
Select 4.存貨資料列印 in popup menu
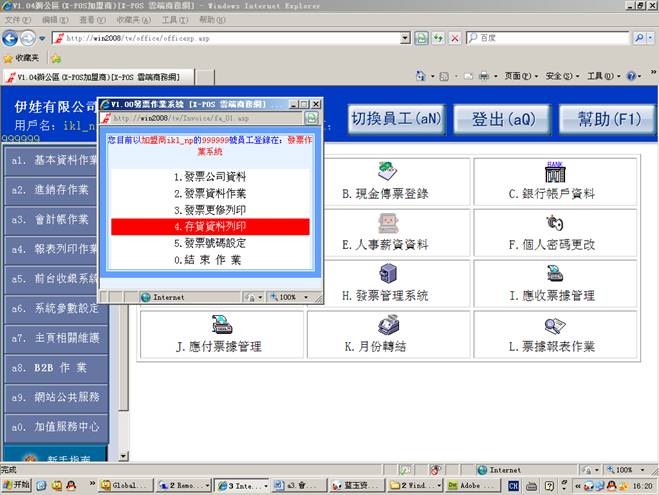point(210,227)
